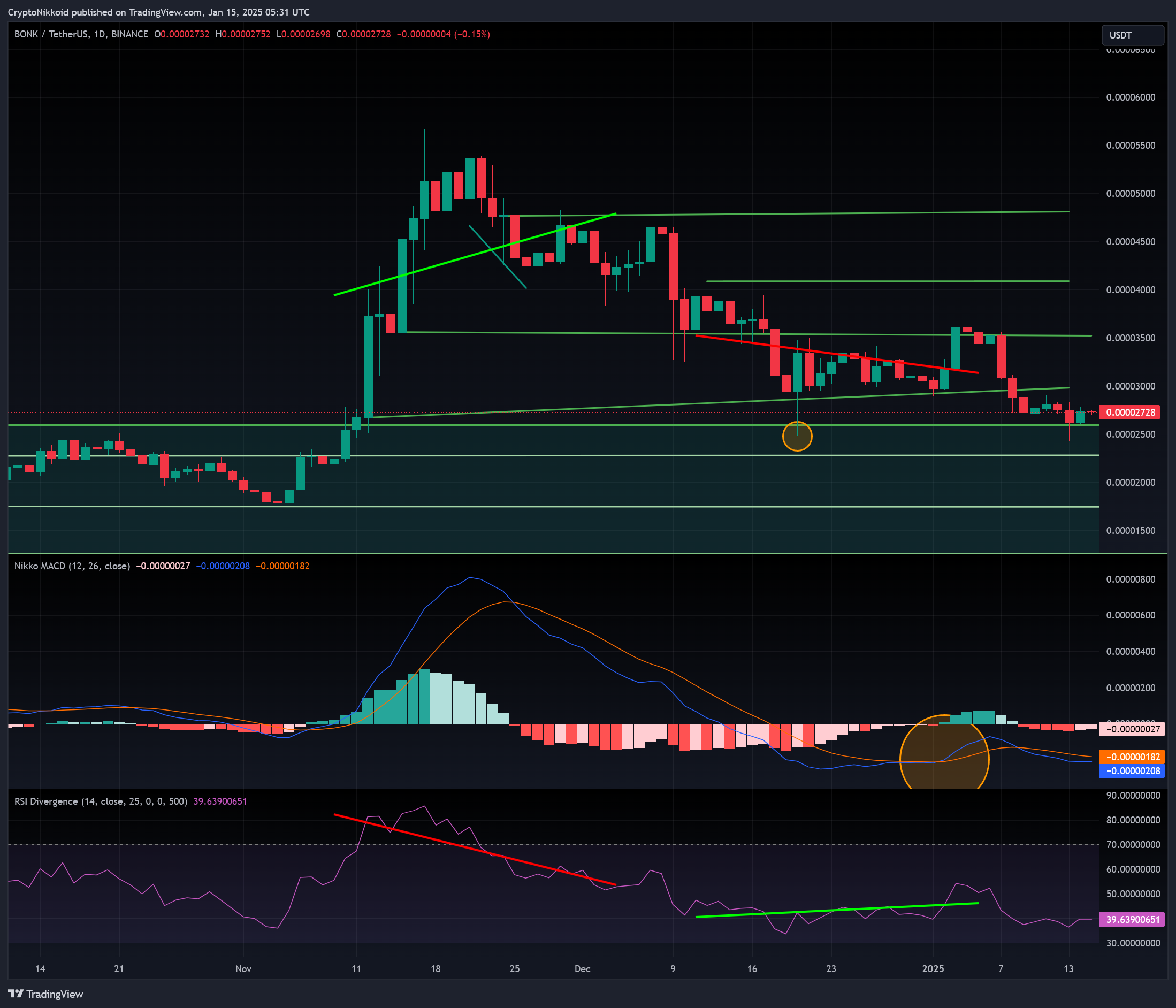Click the open price value O0.00002732
This screenshot has width=1176, height=1008.
tap(181, 34)
